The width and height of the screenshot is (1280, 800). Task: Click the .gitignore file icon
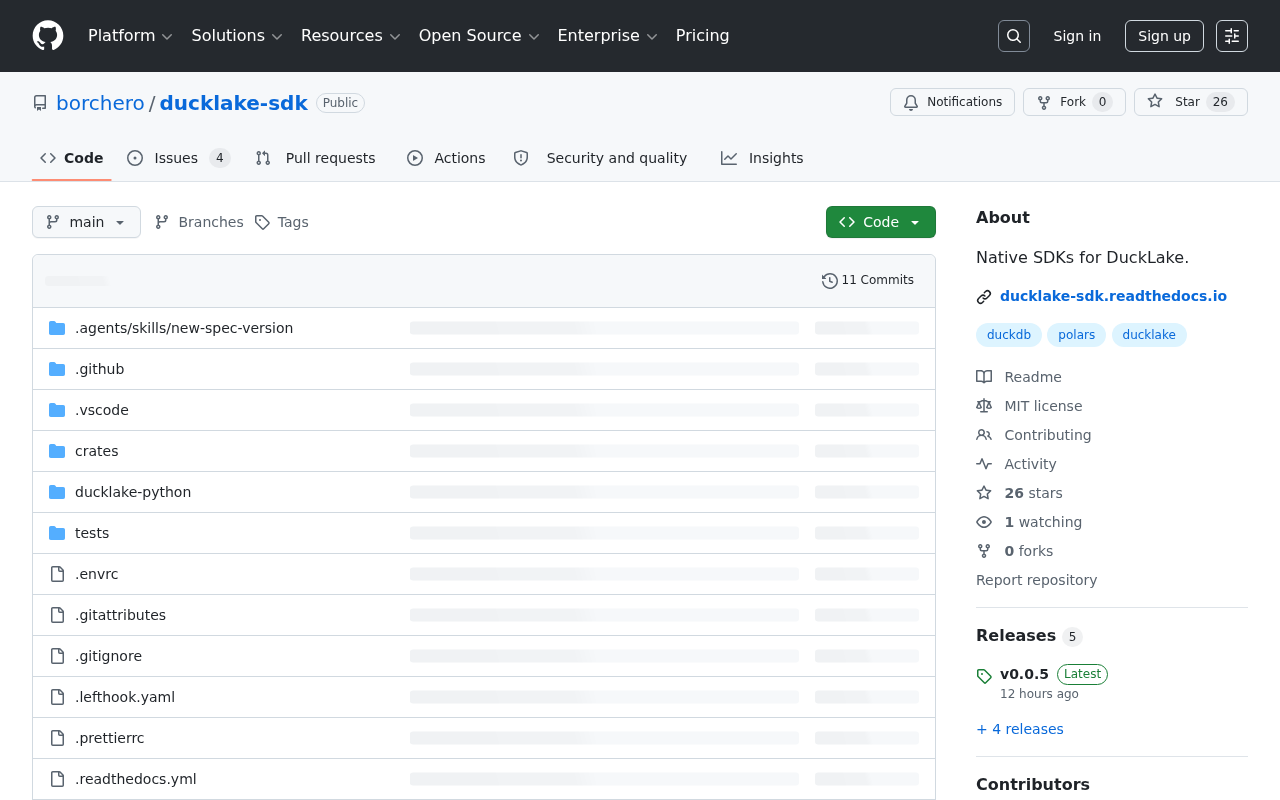57,656
